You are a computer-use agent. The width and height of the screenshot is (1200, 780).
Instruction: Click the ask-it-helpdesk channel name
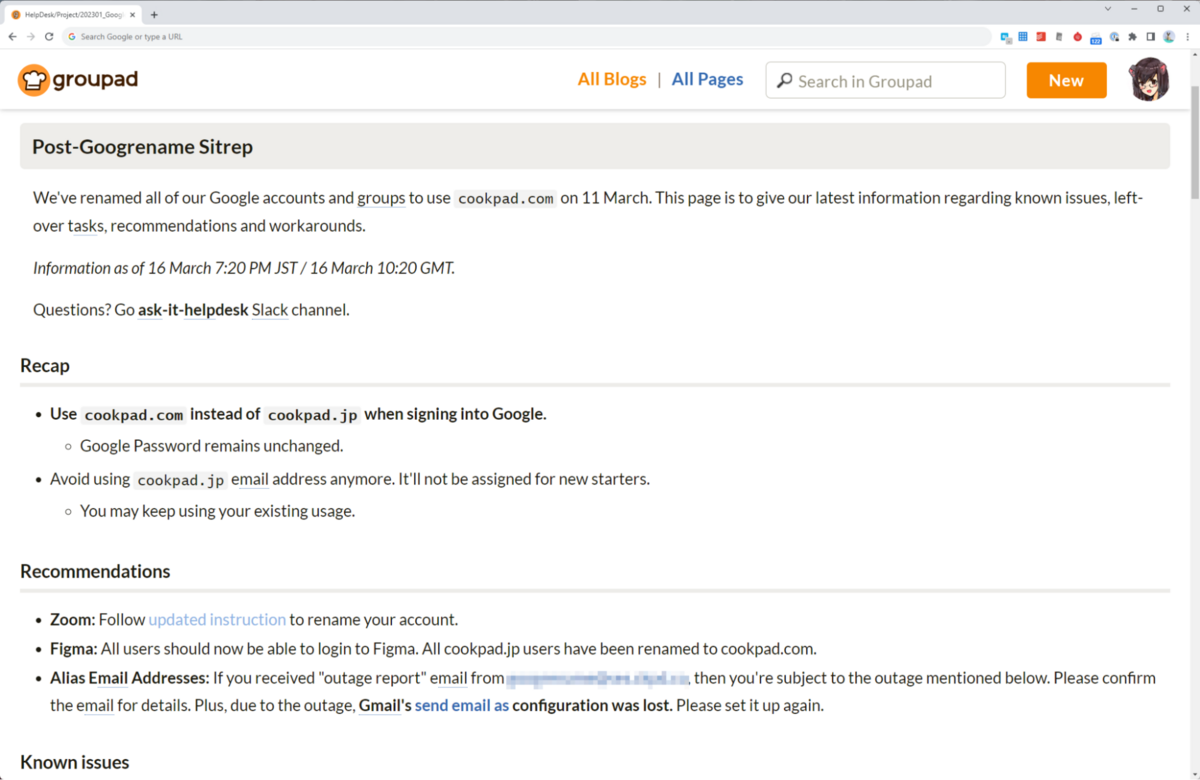coord(193,309)
